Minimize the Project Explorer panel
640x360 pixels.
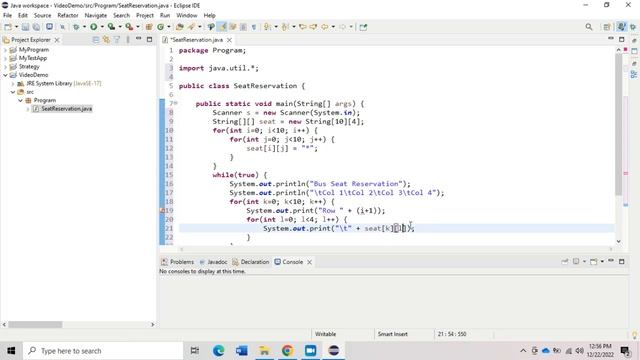point(139,39)
